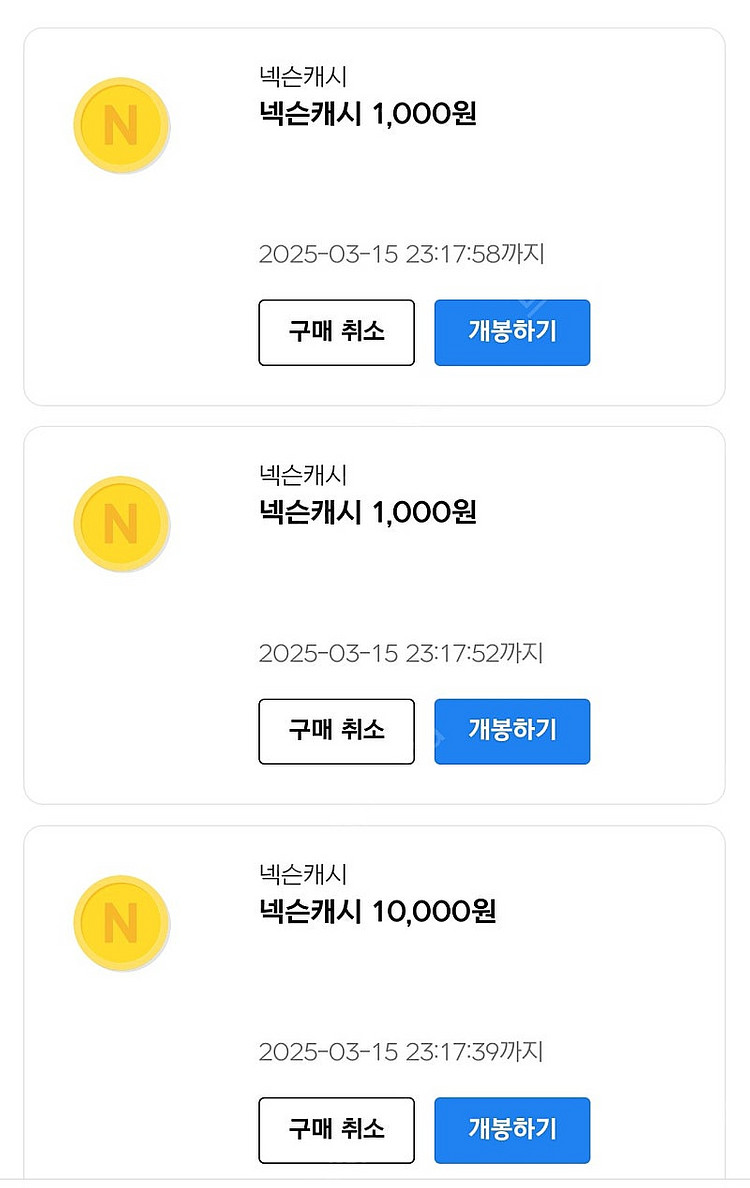Screen dimensions: 750x1188
Task: Tap small 넥슨캐시 label in the 23:17:58 card
Action: (x=303, y=76)
